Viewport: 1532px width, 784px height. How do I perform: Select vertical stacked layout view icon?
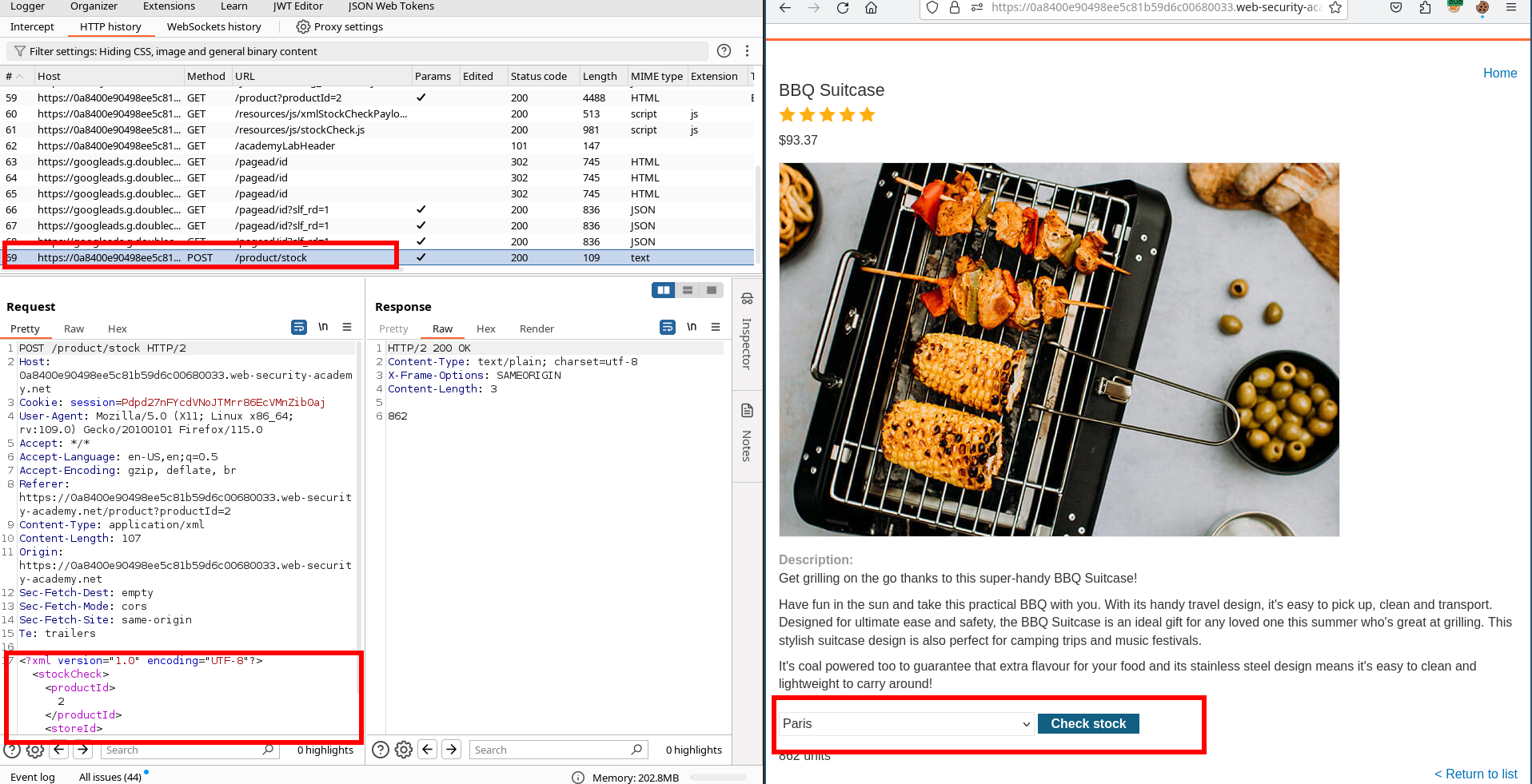click(x=688, y=290)
